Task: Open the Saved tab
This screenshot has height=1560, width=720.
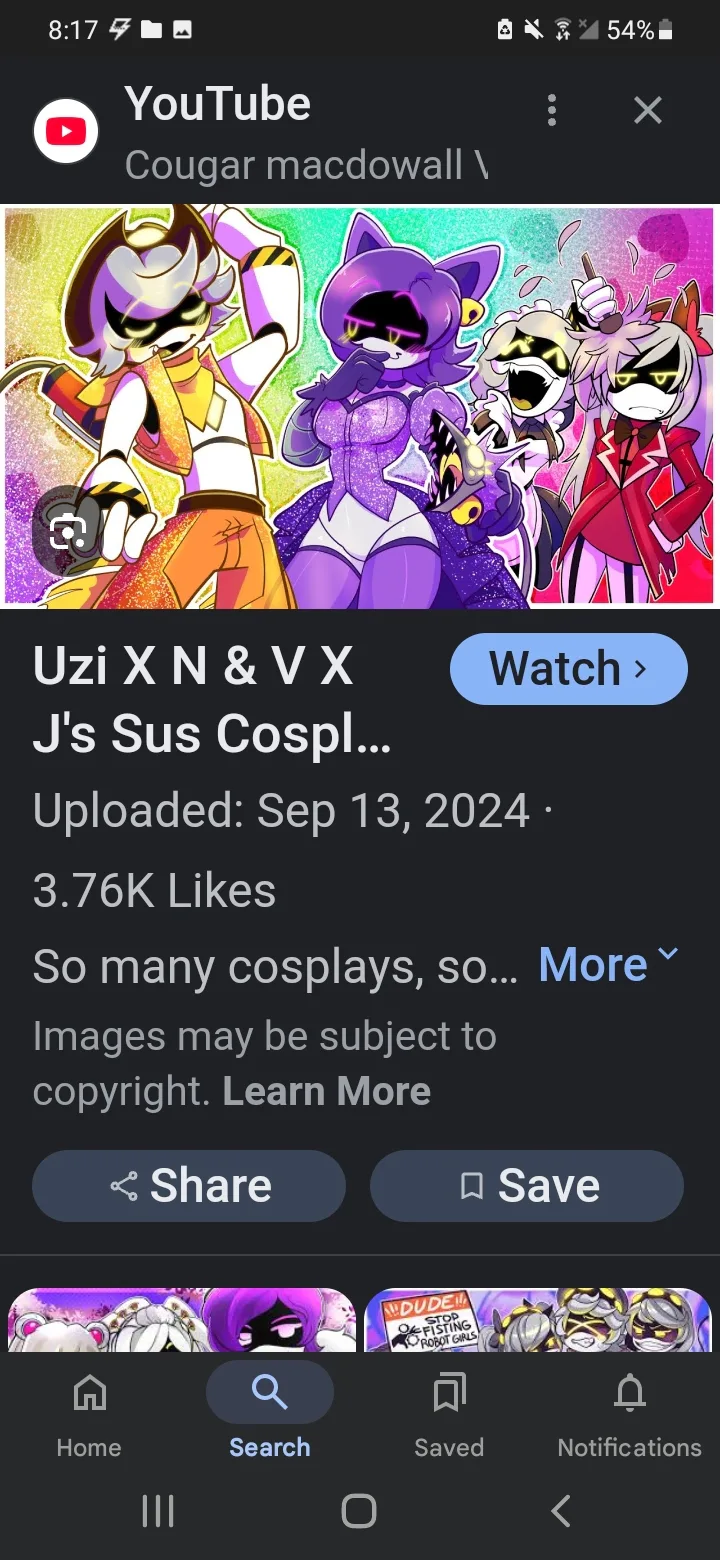Action: click(449, 1412)
